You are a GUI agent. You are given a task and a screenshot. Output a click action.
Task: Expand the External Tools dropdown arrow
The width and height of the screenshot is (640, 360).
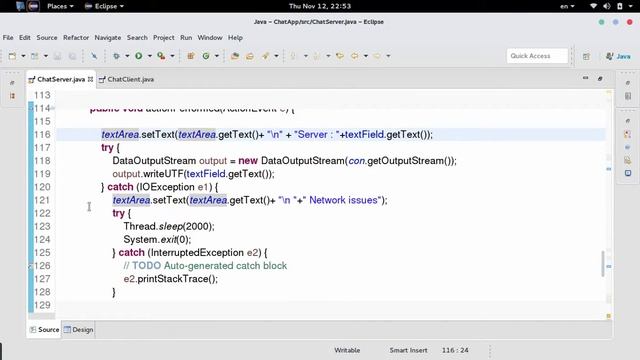coord(172,56)
